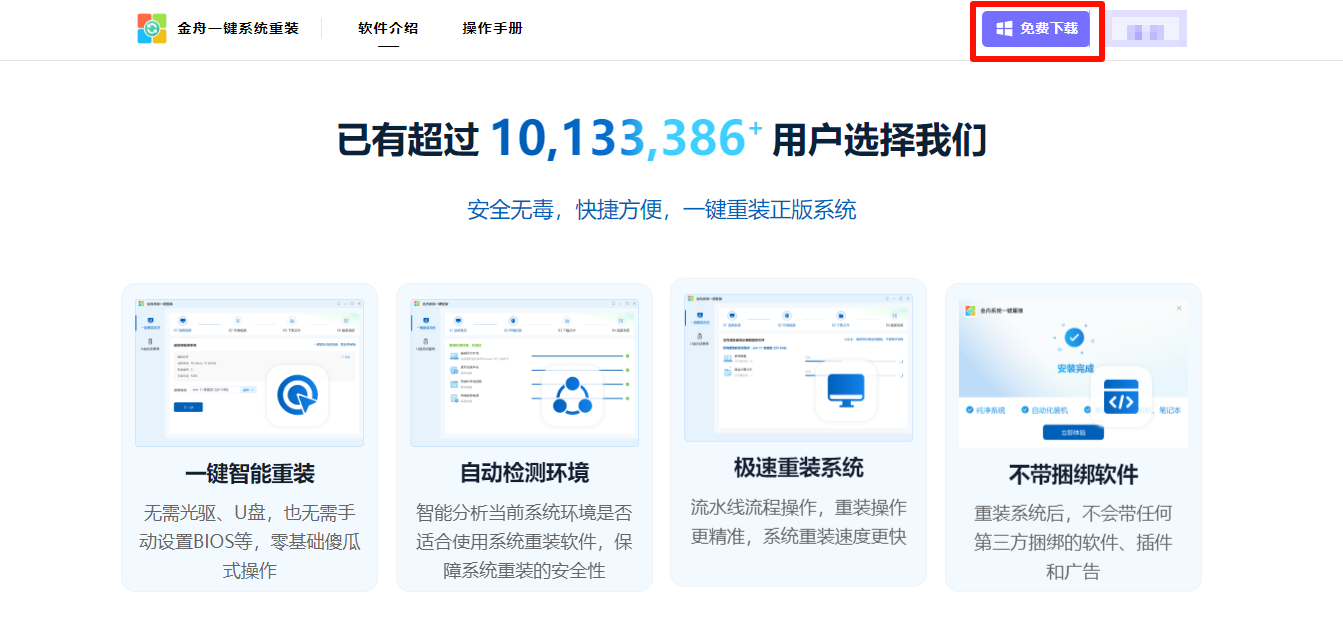Click the code-window icon on 不带捆绑软件 card
This screenshot has width=1343, height=618.
[x=1120, y=397]
